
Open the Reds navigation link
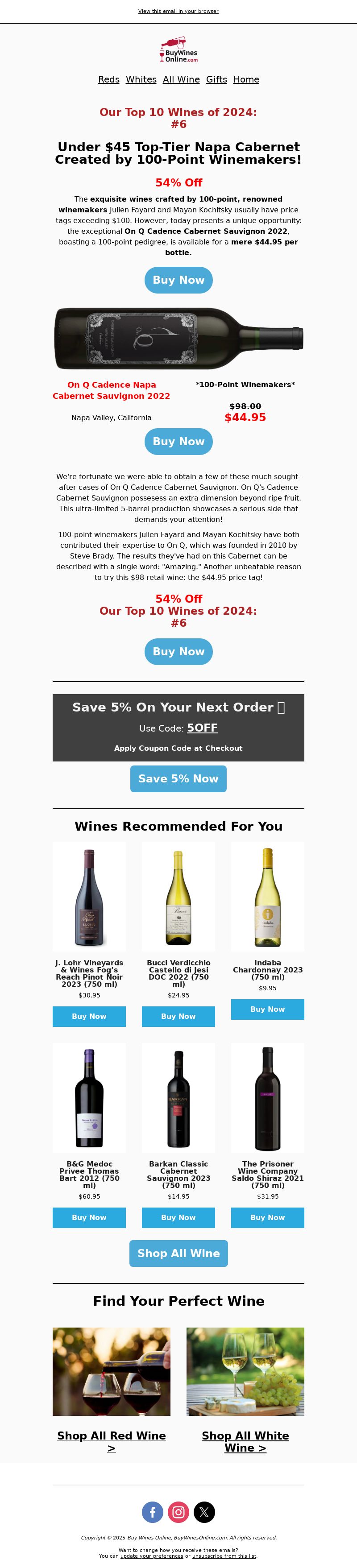point(108,80)
